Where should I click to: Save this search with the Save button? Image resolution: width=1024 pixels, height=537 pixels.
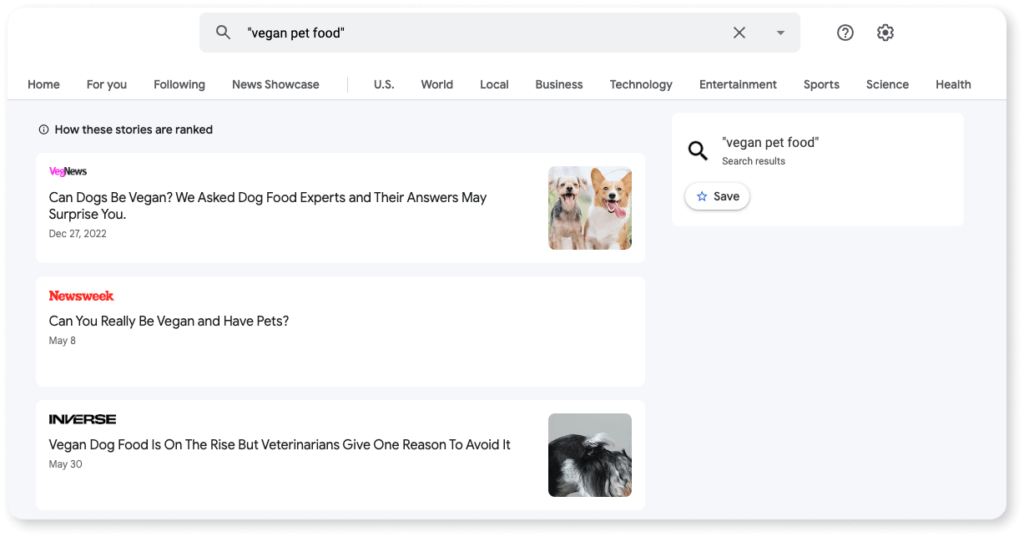(x=717, y=197)
